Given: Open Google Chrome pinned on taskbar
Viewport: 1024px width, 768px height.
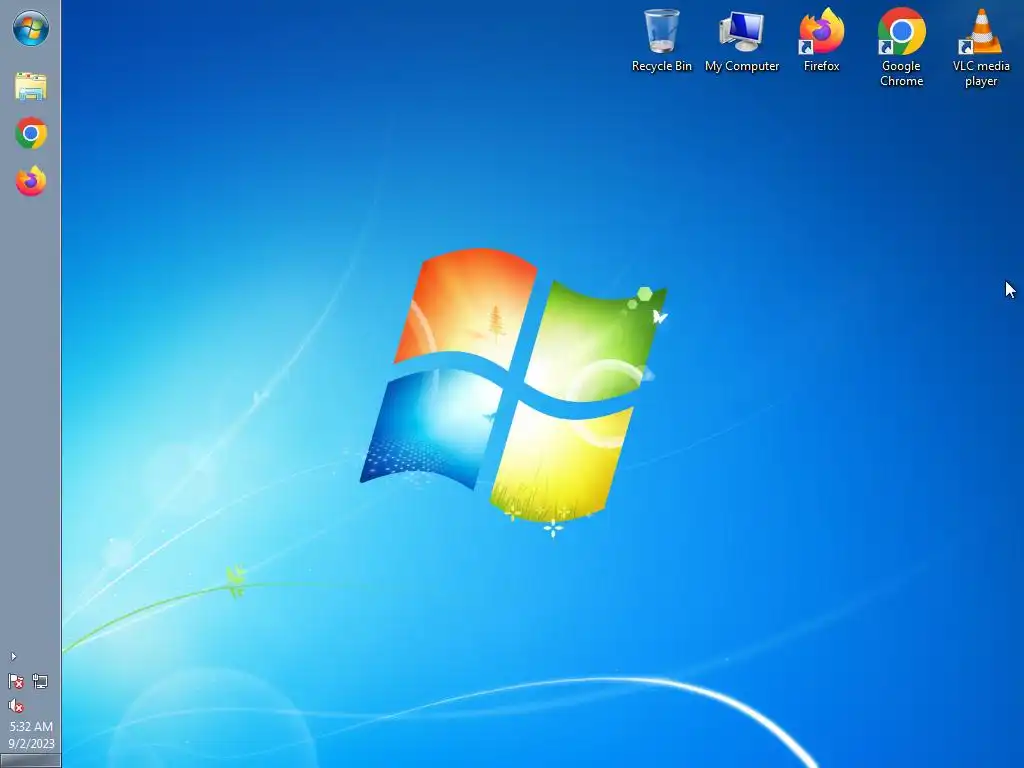Looking at the screenshot, I should tap(31, 134).
